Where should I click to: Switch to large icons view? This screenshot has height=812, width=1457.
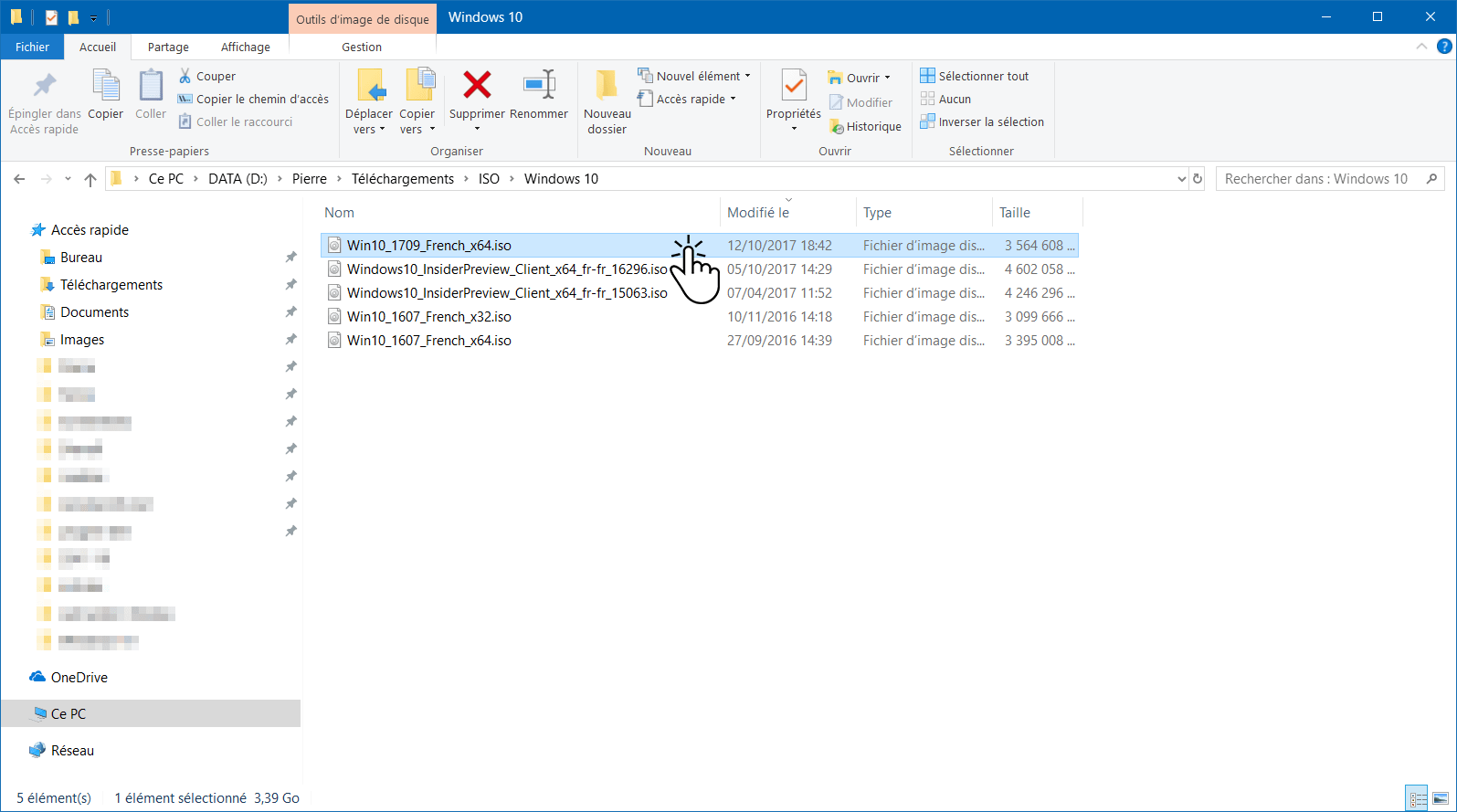tap(1441, 799)
